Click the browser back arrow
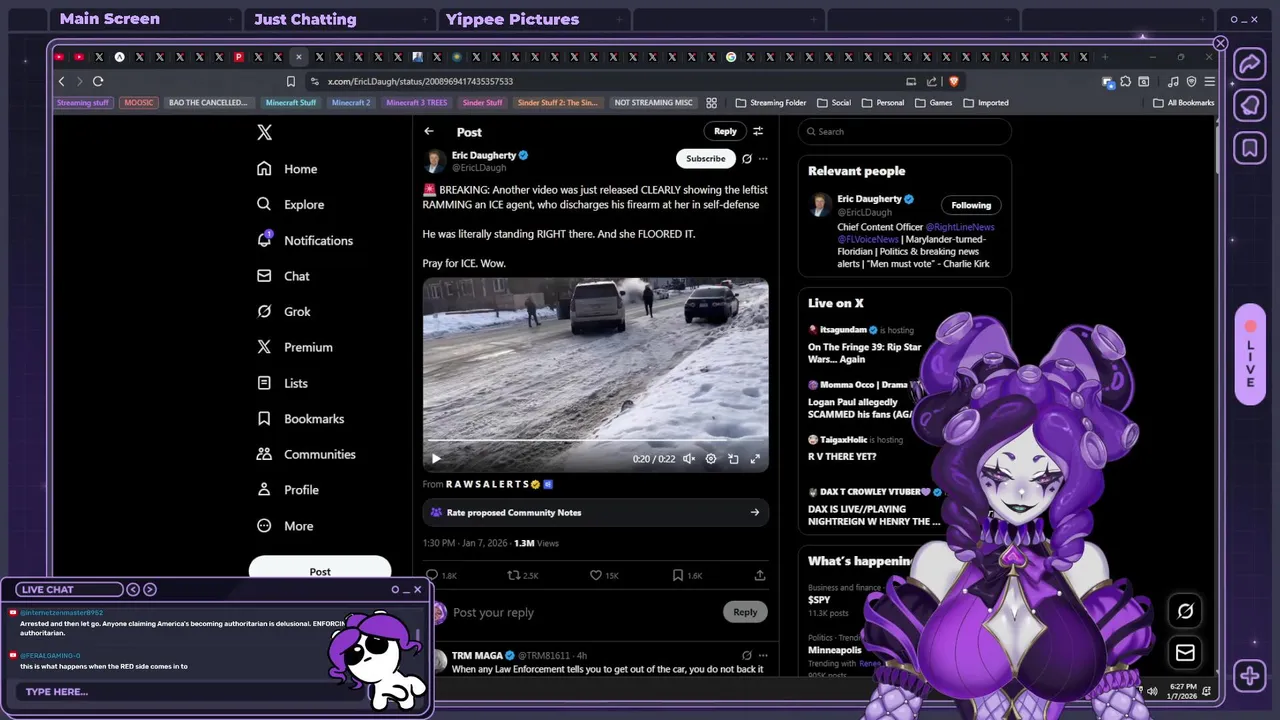Viewport: 1280px width, 720px height. tap(61, 81)
